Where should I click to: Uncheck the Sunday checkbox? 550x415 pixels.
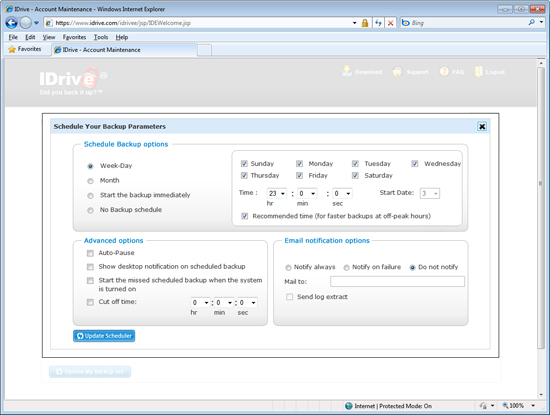[244, 164]
